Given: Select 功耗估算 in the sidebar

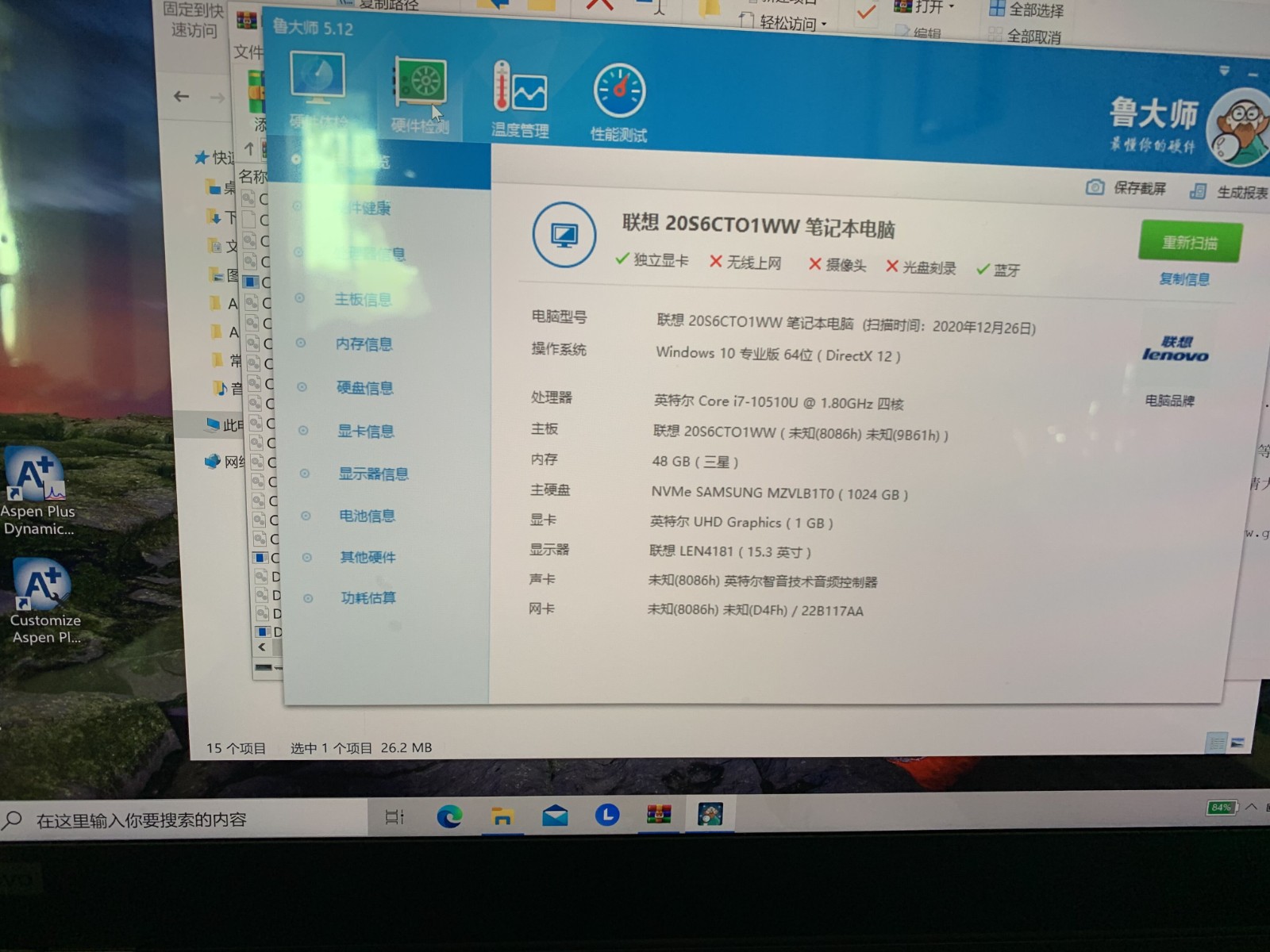Looking at the screenshot, I should pos(368,597).
